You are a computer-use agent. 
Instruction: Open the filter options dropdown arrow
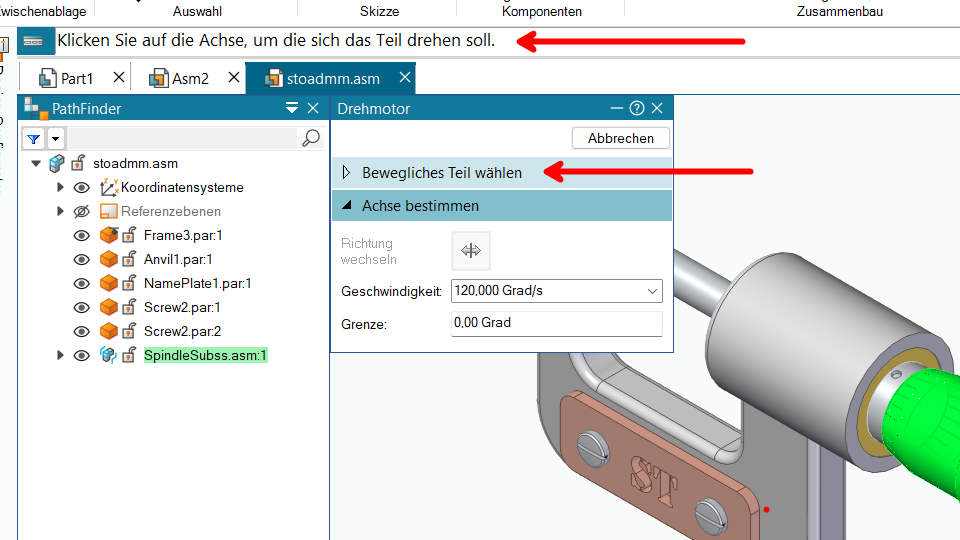coord(55,139)
